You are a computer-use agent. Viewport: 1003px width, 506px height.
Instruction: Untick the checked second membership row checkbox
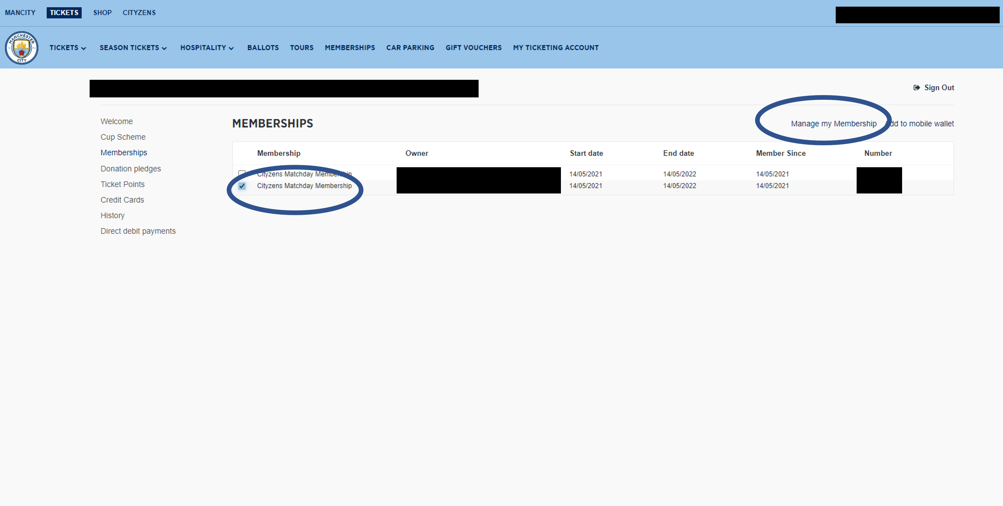(x=242, y=186)
